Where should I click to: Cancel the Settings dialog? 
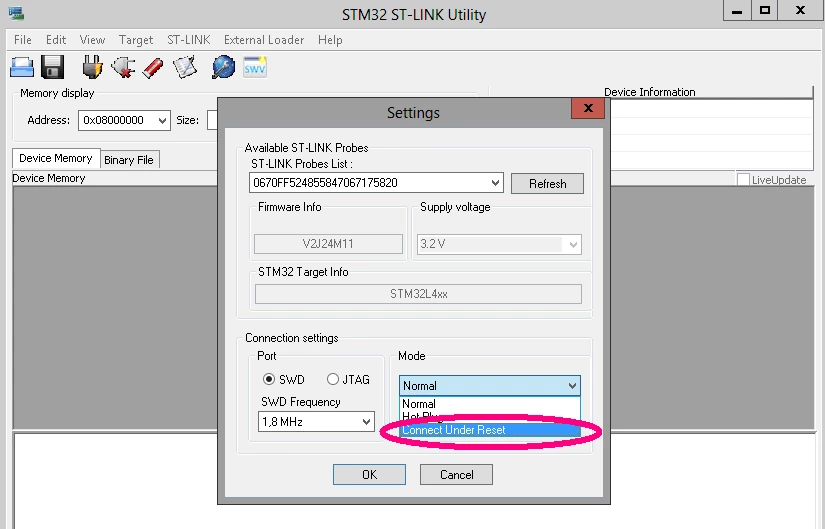coord(456,474)
